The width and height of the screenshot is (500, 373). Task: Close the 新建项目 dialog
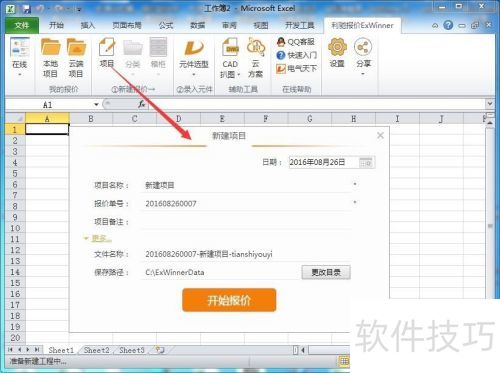tap(380, 135)
